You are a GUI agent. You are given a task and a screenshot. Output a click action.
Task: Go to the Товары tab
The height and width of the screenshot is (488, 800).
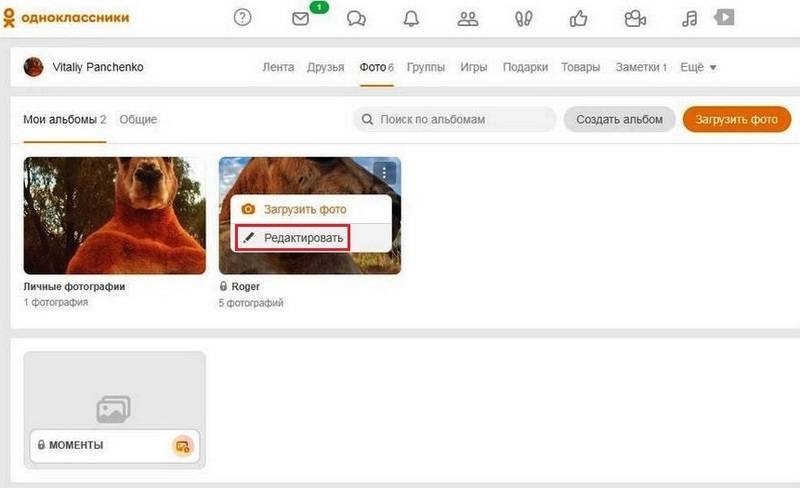[581, 67]
